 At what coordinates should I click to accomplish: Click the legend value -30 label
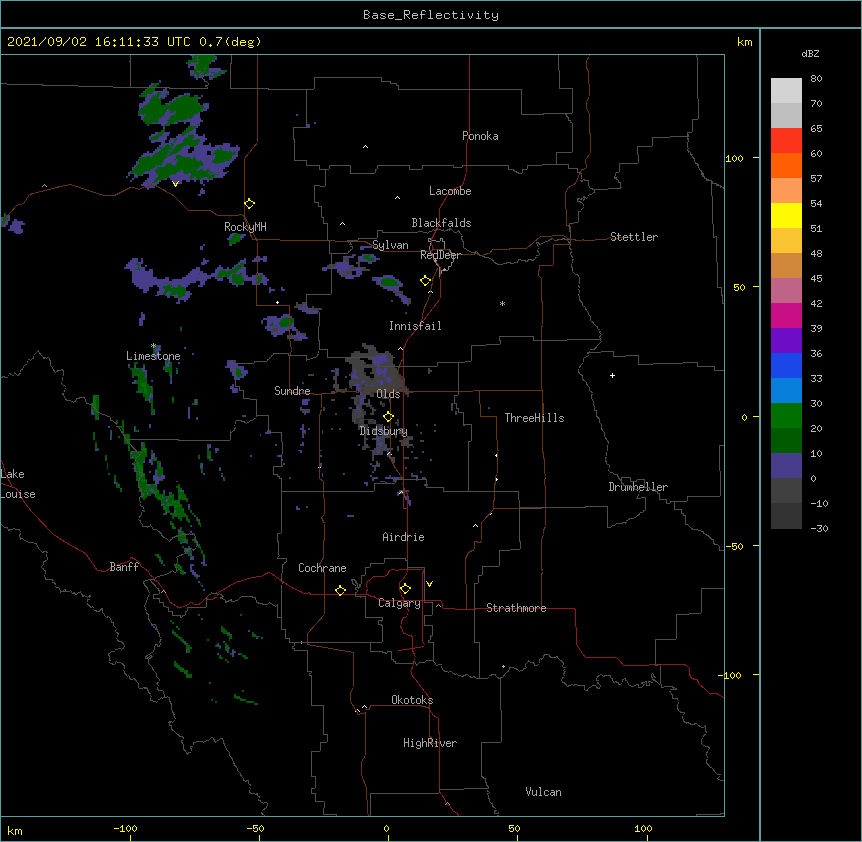click(x=819, y=528)
